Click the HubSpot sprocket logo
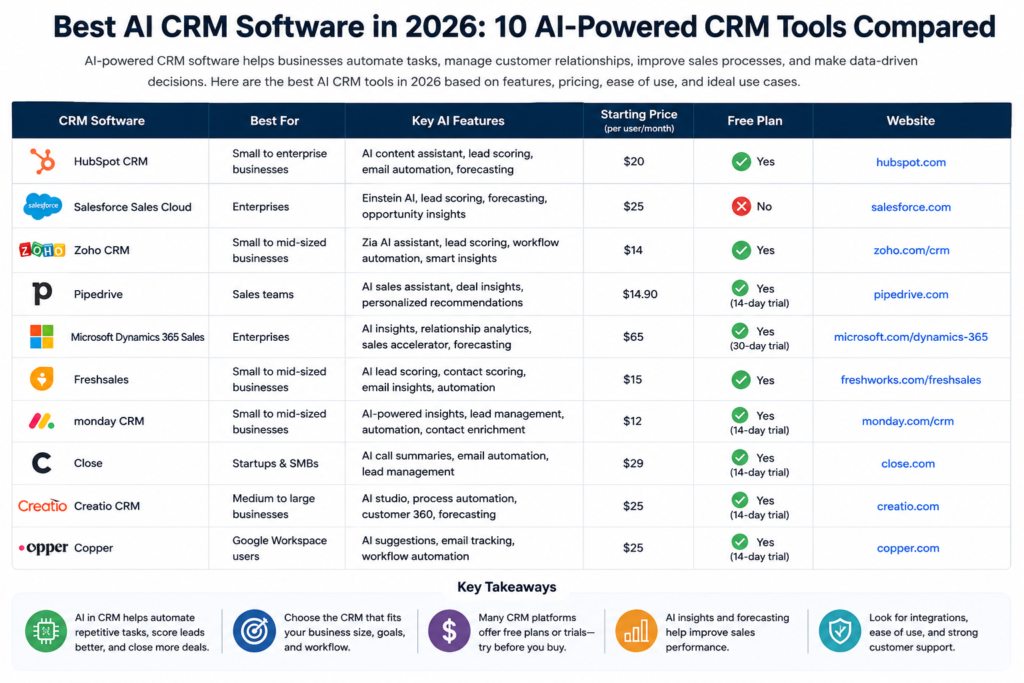 pyautogui.click(x=42, y=161)
